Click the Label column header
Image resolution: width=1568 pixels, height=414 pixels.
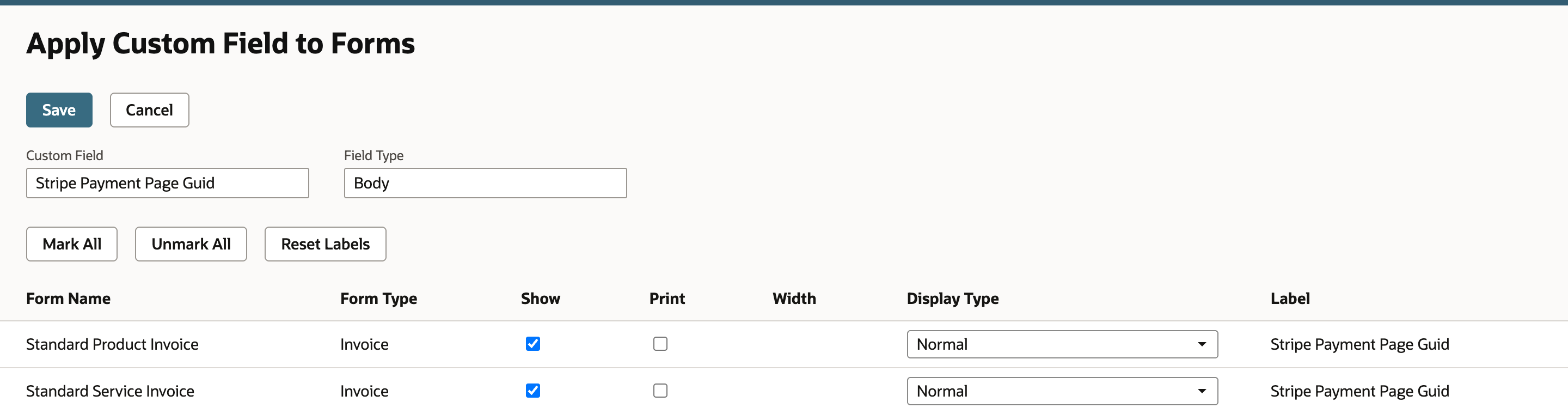click(x=1290, y=299)
